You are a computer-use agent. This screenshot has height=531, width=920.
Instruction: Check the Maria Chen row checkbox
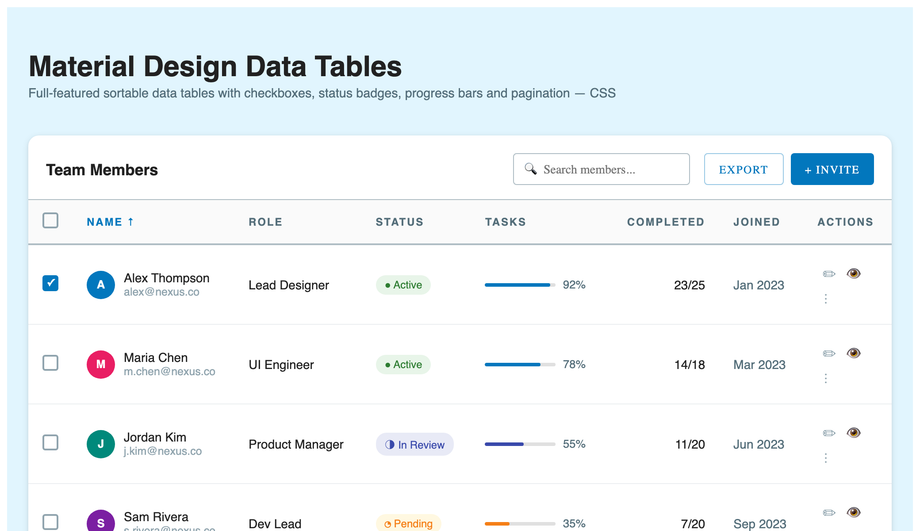50,363
